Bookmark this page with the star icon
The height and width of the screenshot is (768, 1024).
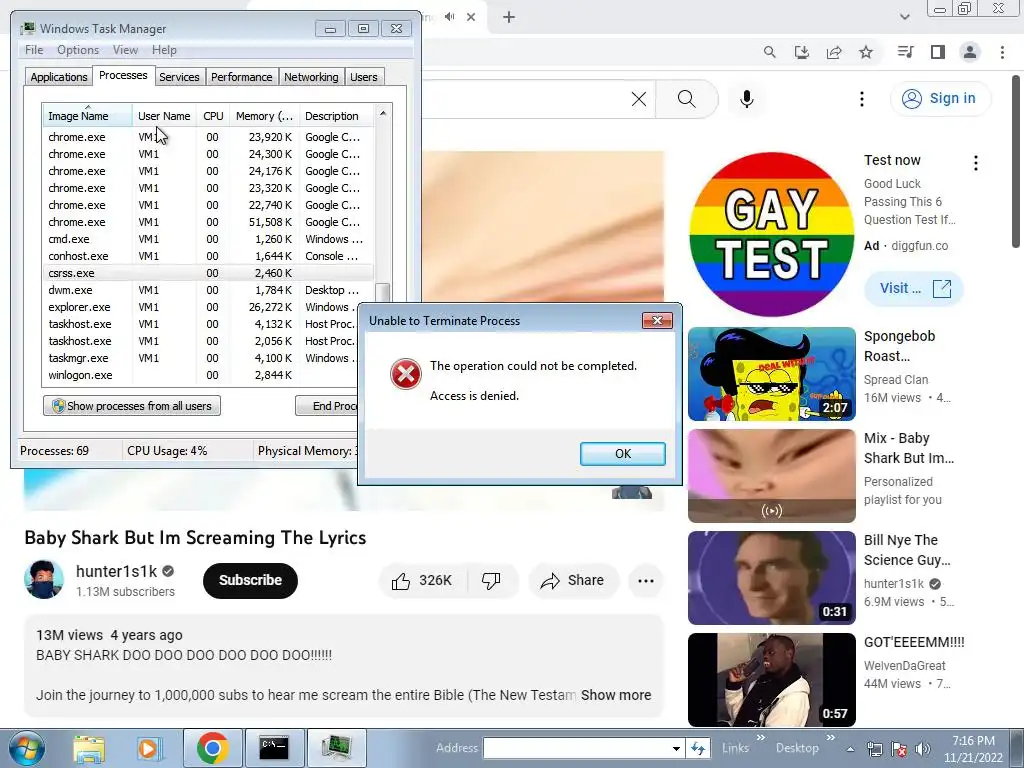point(866,52)
